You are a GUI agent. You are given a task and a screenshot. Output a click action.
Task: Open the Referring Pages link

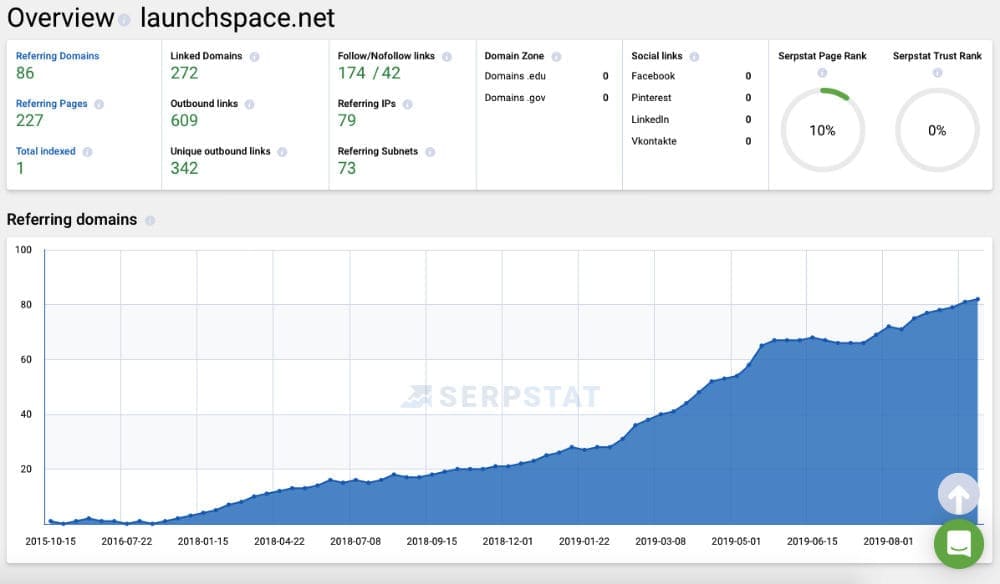tap(52, 103)
